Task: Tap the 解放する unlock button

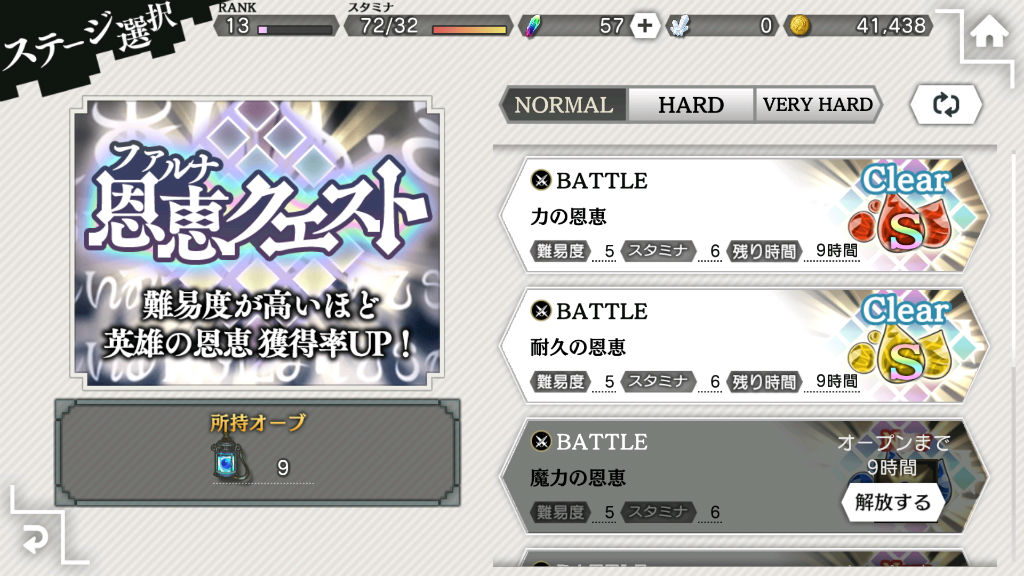Action: 893,502
